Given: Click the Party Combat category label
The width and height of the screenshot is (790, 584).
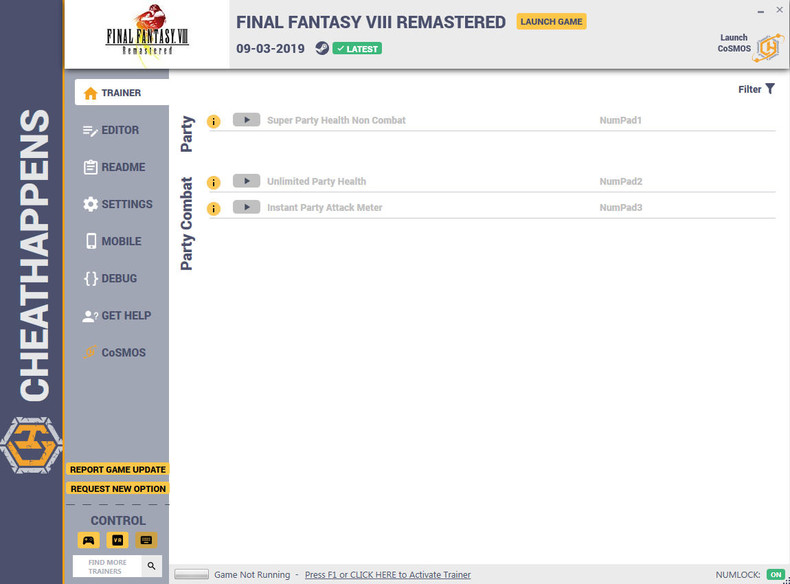Looking at the screenshot, I should coord(187,224).
